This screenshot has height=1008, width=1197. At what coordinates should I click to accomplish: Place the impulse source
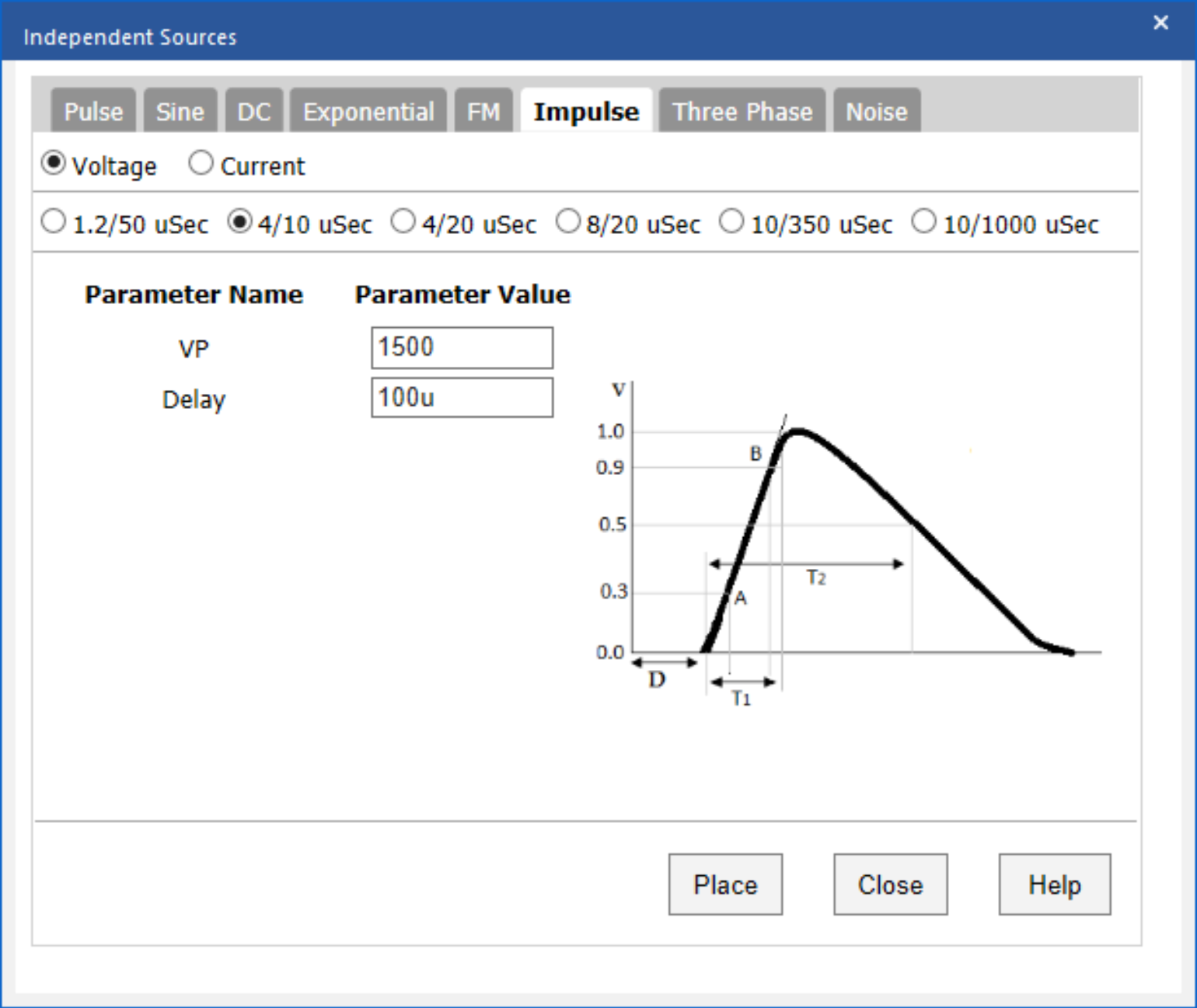click(x=725, y=884)
